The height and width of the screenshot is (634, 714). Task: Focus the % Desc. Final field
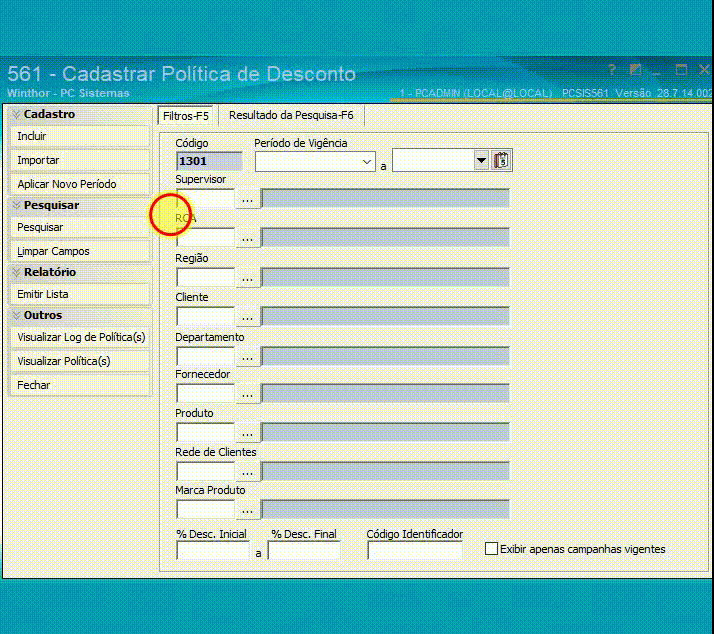point(304,551)
